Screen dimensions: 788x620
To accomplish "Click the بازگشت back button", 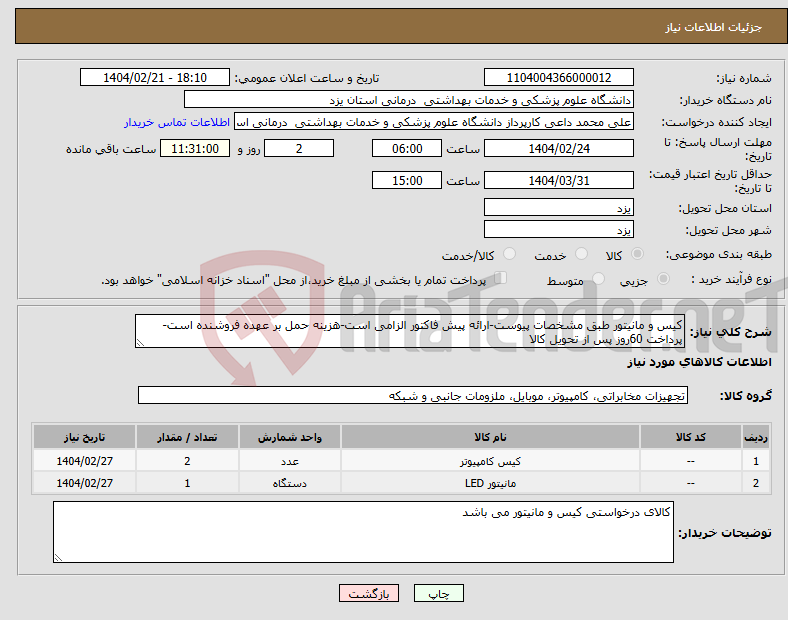I will click(369, 593).
